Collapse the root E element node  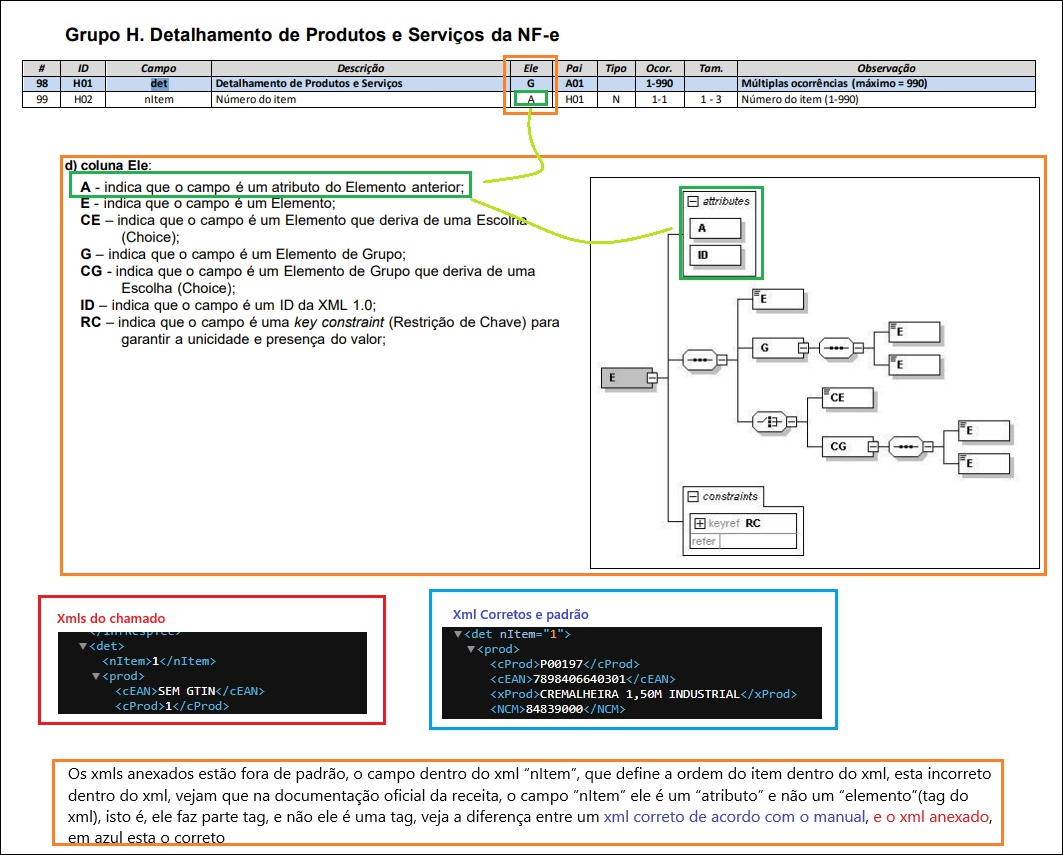point(651,377)
